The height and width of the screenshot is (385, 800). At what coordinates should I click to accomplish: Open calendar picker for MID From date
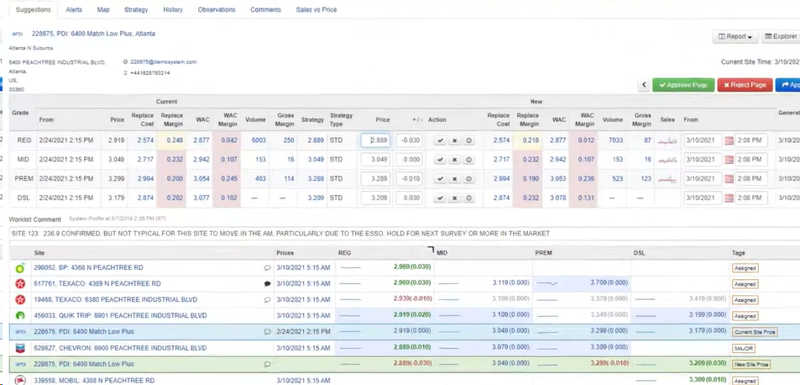click(729, 160)
